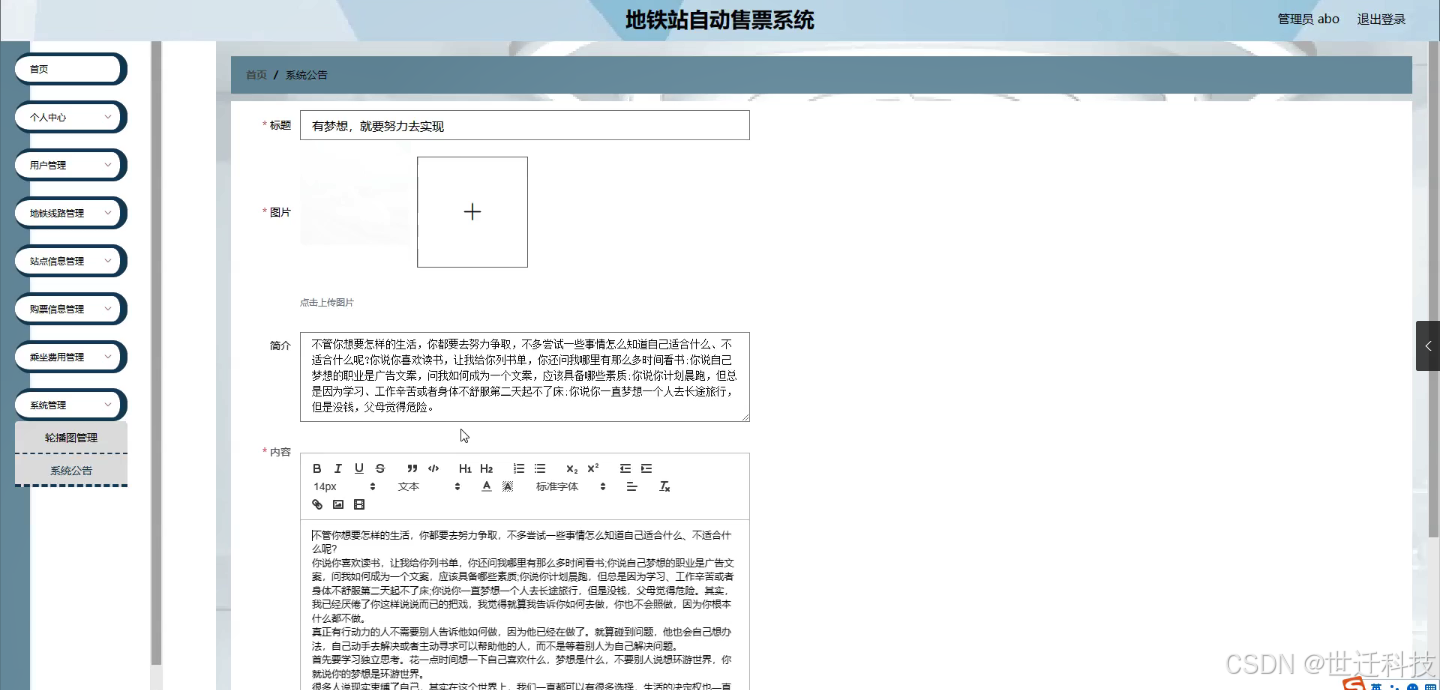Expand the 购票信息管理 sidebar menu

(x=70, y=309)
